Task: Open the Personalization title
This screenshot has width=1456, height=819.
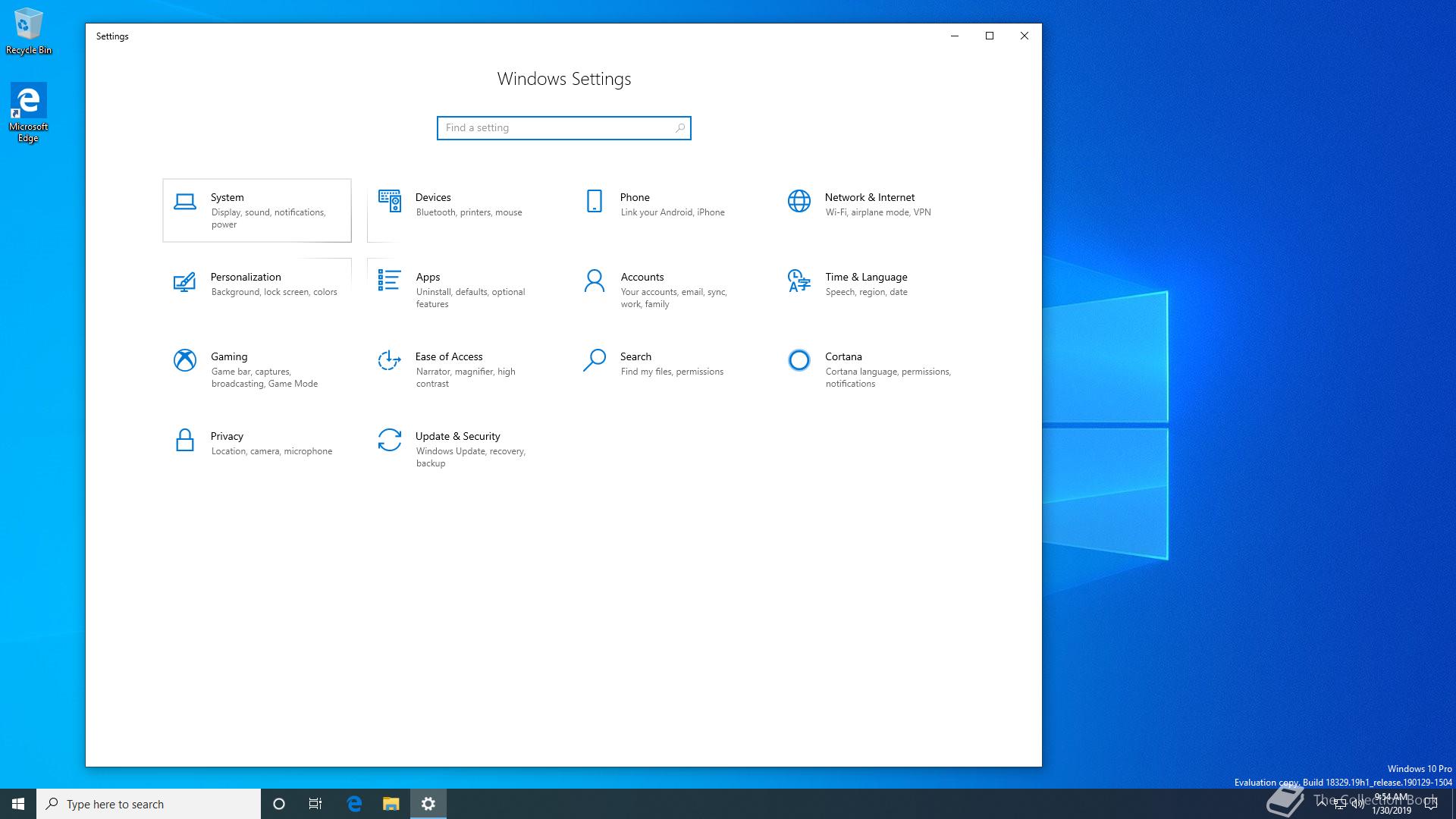Action: (x=246, y=277)
